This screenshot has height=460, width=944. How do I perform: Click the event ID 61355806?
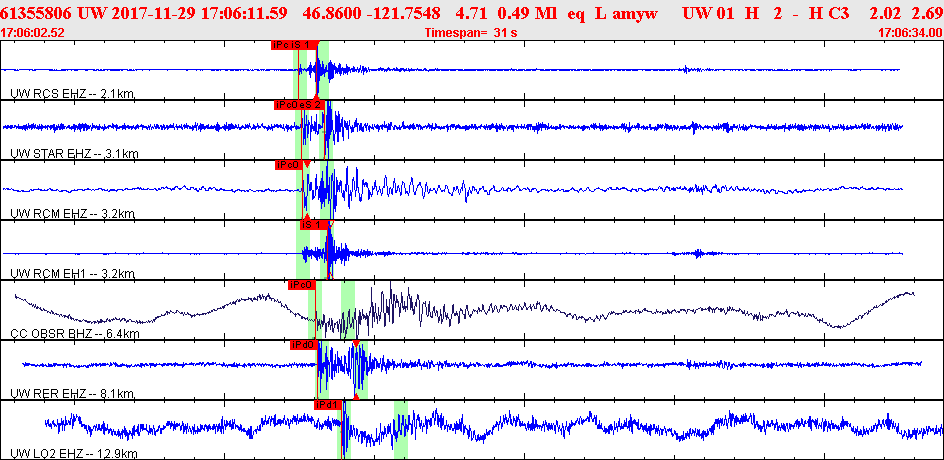click(x=38, y=12)
